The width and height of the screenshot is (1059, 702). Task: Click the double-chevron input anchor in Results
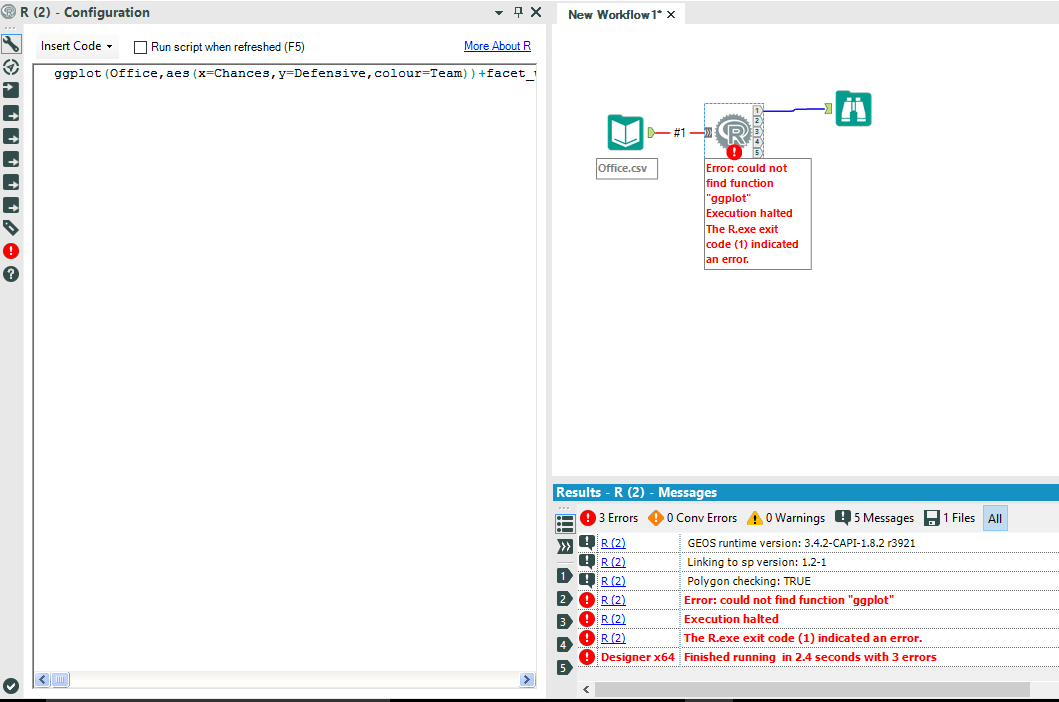point(565,547)
